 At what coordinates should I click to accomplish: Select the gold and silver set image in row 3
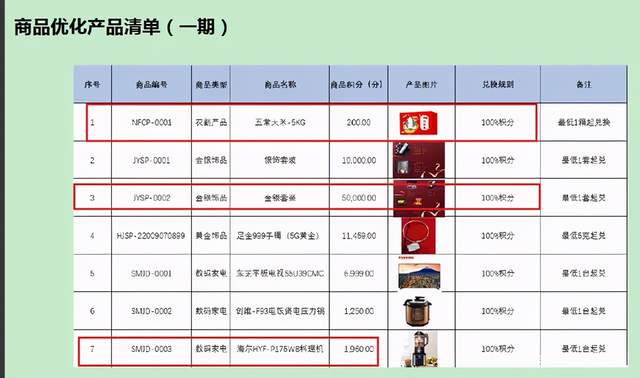coord(419,198)
